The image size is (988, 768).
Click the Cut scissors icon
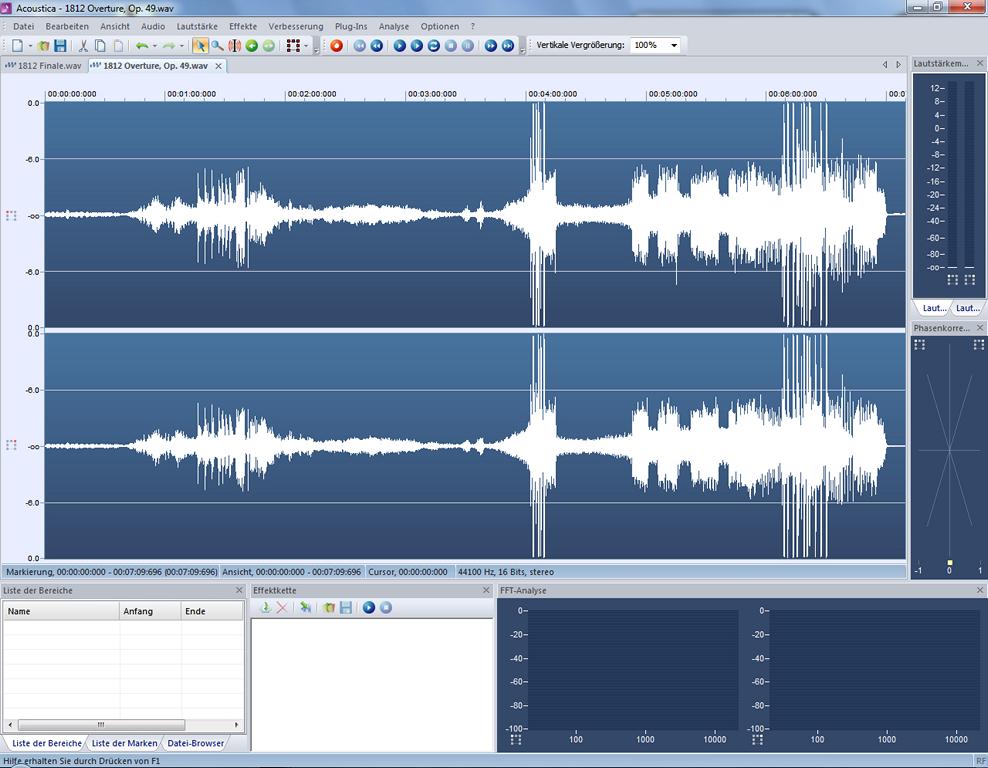(83, 46)
